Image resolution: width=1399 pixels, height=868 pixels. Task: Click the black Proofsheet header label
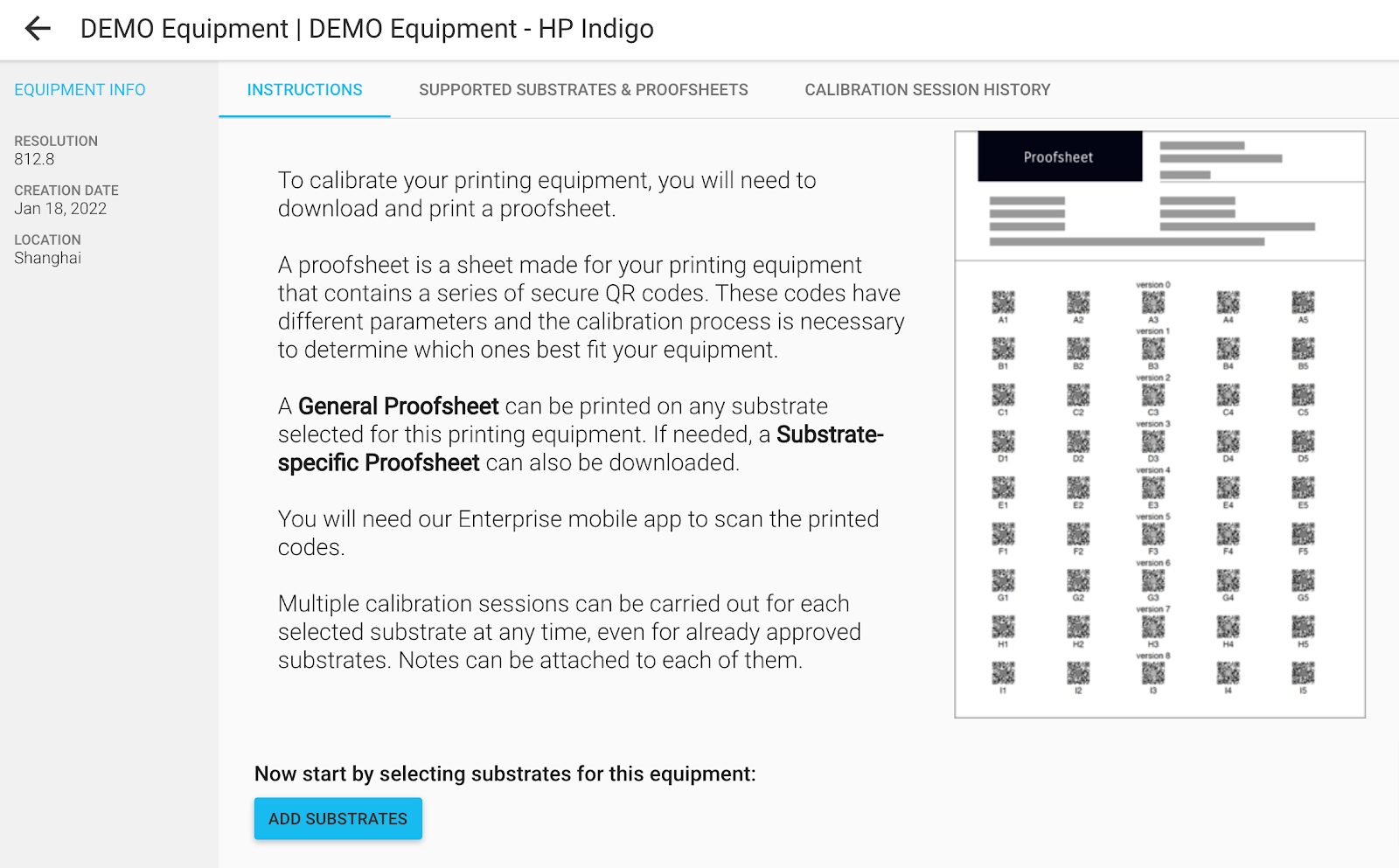[x=1060, y=156]
